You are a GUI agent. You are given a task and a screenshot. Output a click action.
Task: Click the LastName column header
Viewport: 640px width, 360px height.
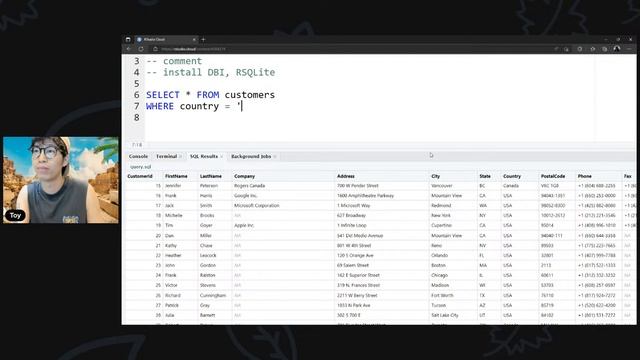click(x=211, y=176)
